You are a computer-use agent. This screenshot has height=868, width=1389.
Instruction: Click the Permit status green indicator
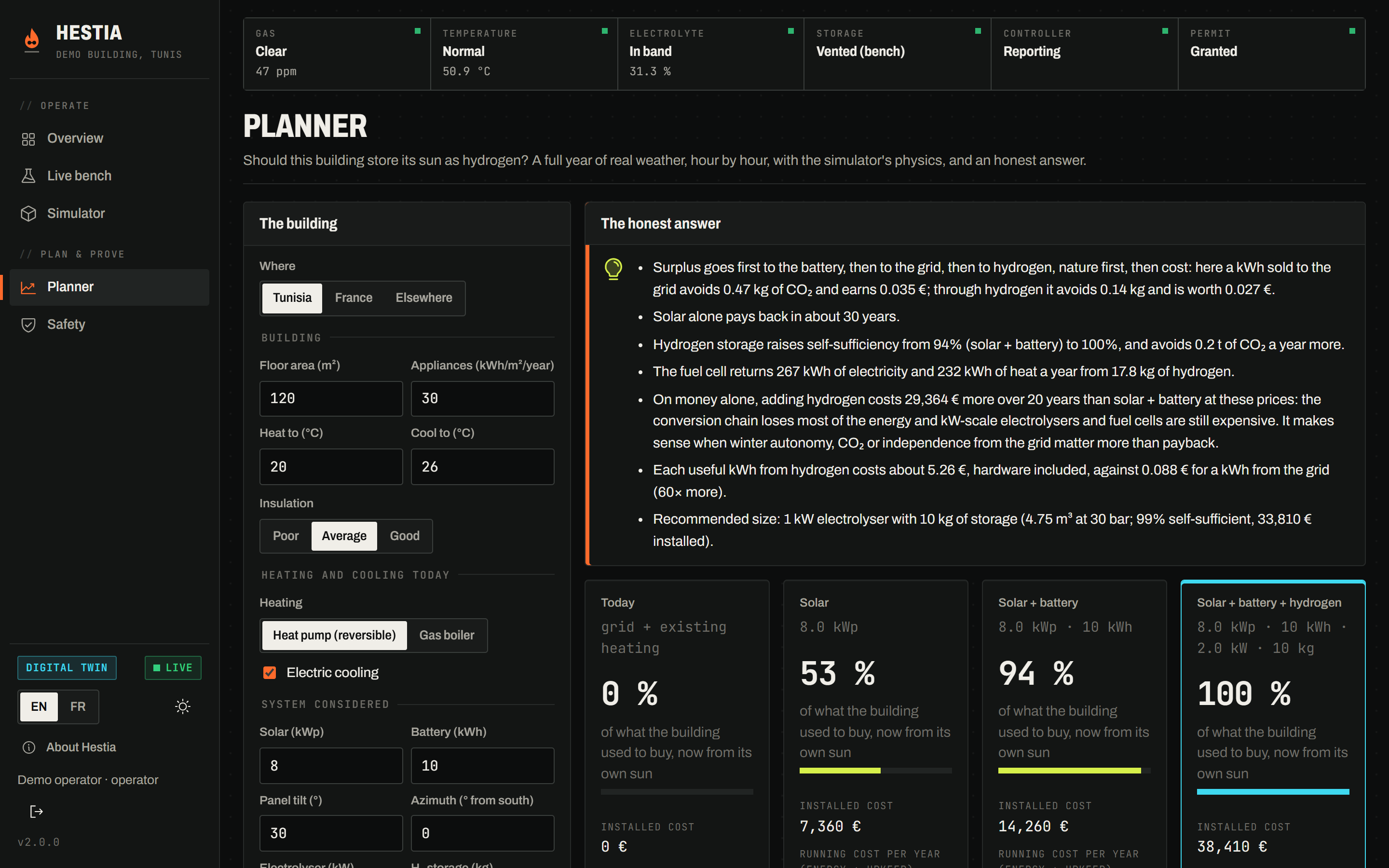pos(1352,31)
